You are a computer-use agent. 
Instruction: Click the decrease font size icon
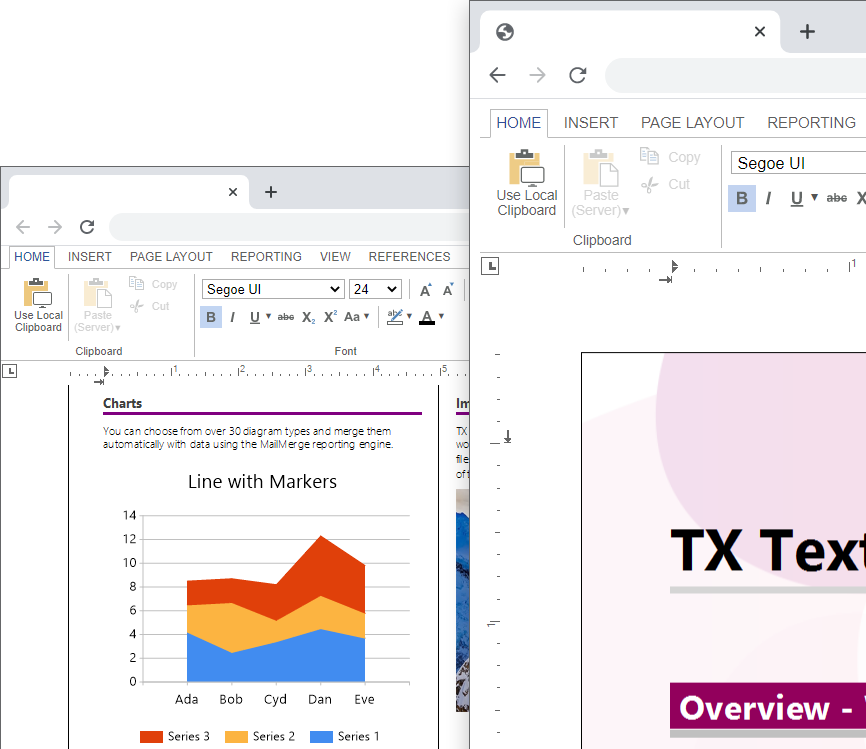449,290
